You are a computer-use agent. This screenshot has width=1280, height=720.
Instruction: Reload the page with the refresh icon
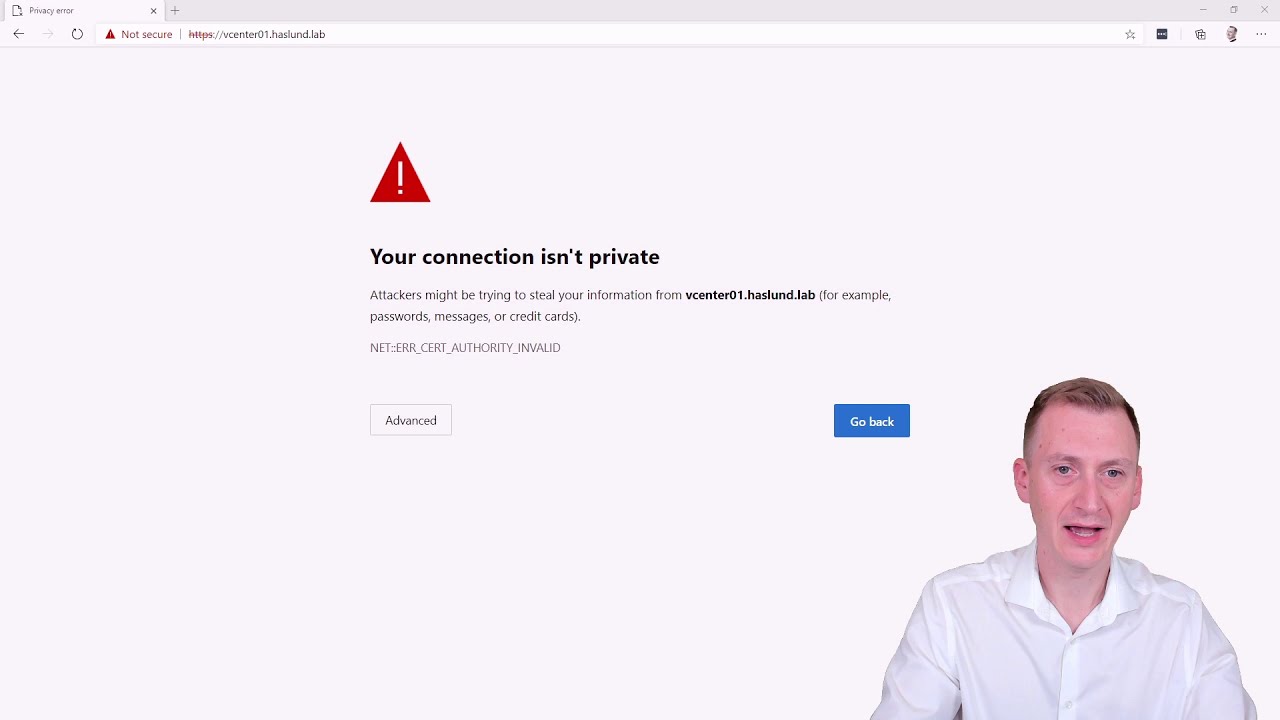(77, 34)
